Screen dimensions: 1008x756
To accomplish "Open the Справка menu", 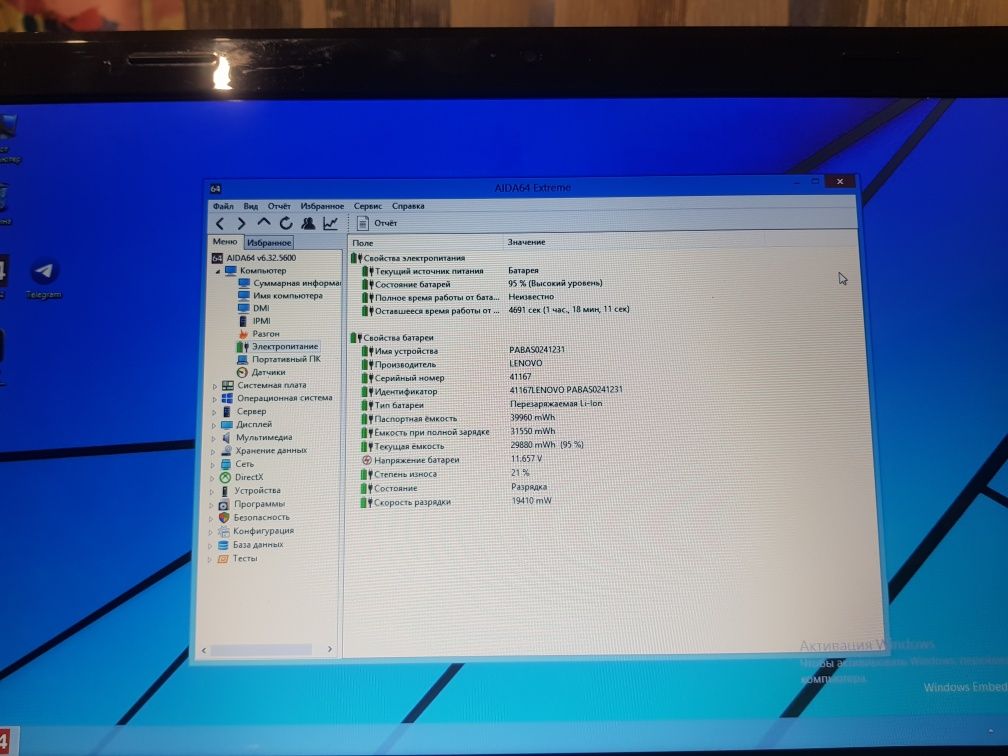I will [x=408, y=206].
